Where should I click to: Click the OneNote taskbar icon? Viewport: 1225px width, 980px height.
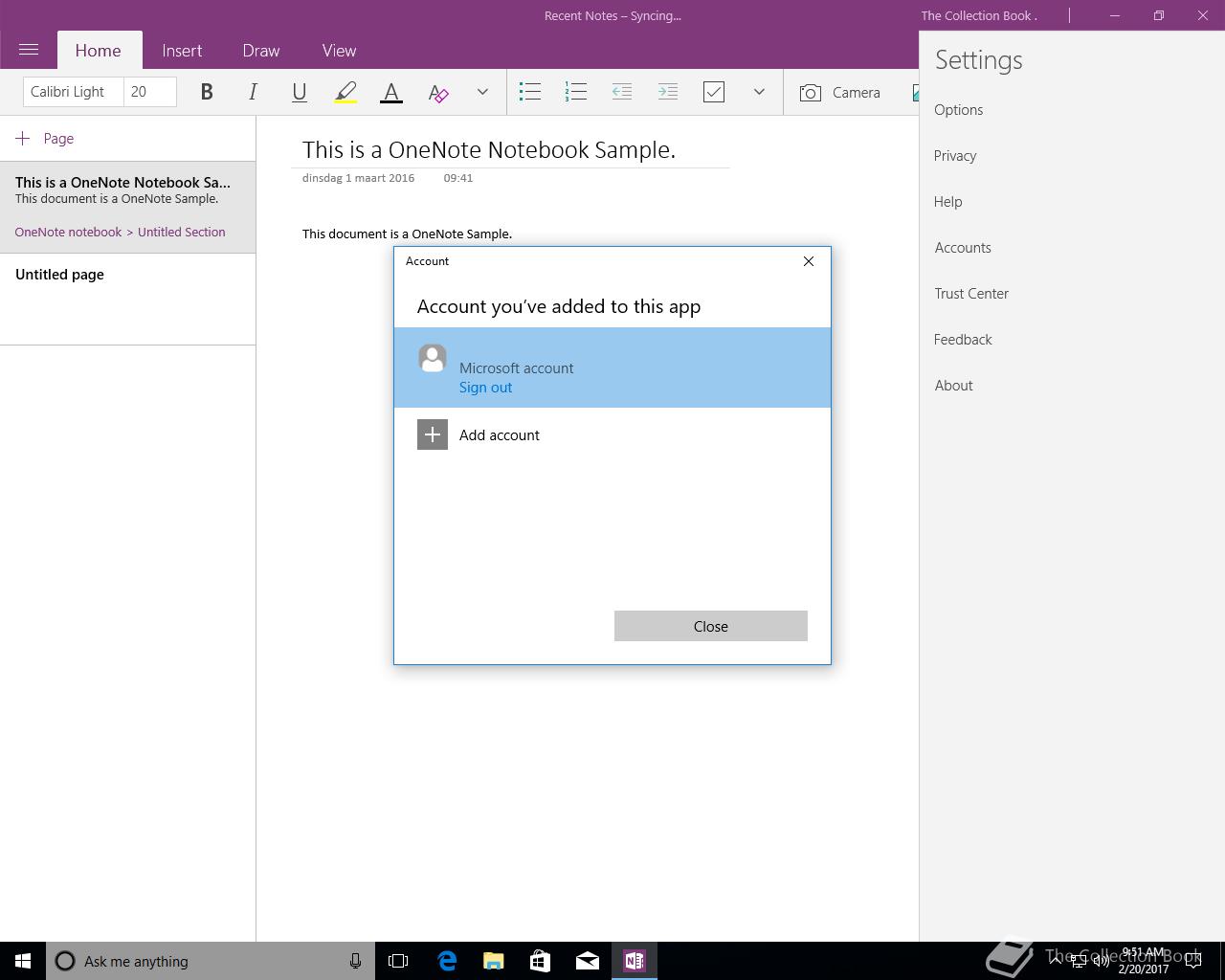tap(635, 961)
